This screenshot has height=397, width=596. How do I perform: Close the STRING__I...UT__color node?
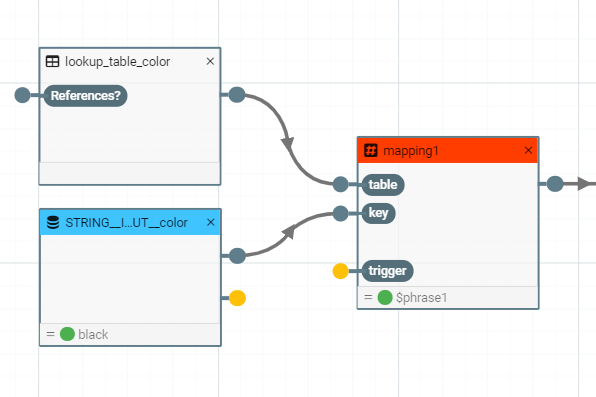(x=211, y=222)
